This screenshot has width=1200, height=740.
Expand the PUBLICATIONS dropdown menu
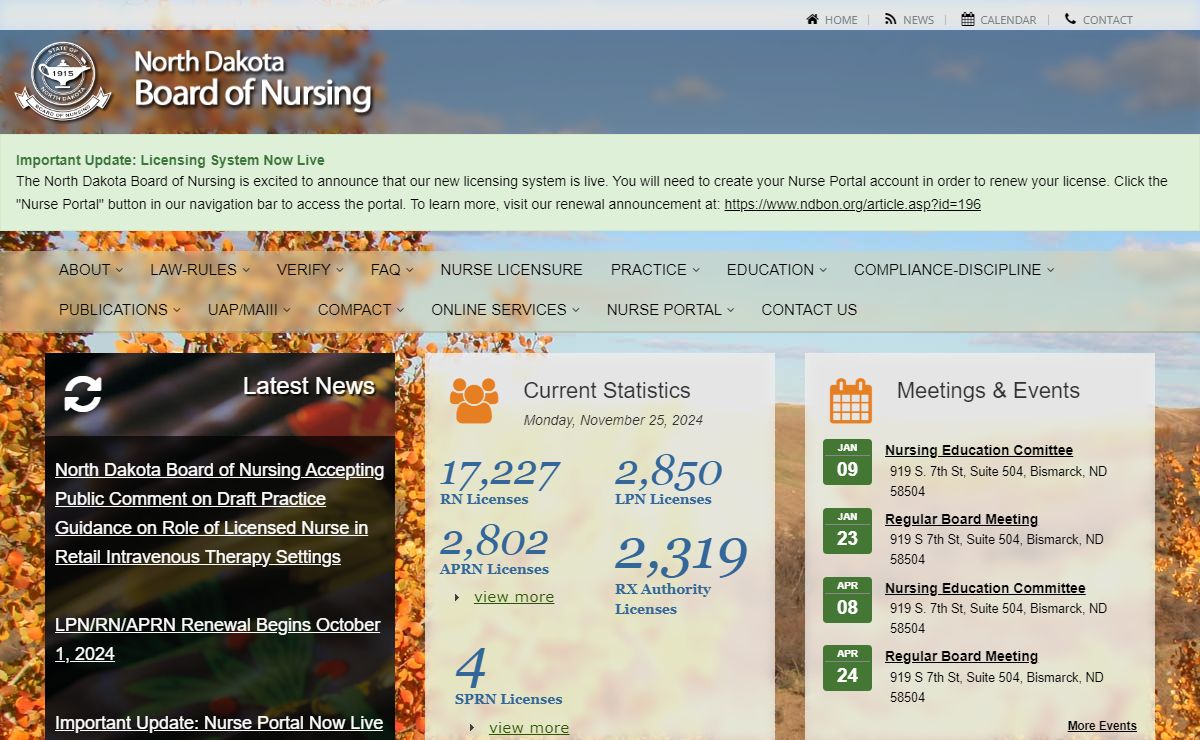pyautogui.click(x=120, y=310)
